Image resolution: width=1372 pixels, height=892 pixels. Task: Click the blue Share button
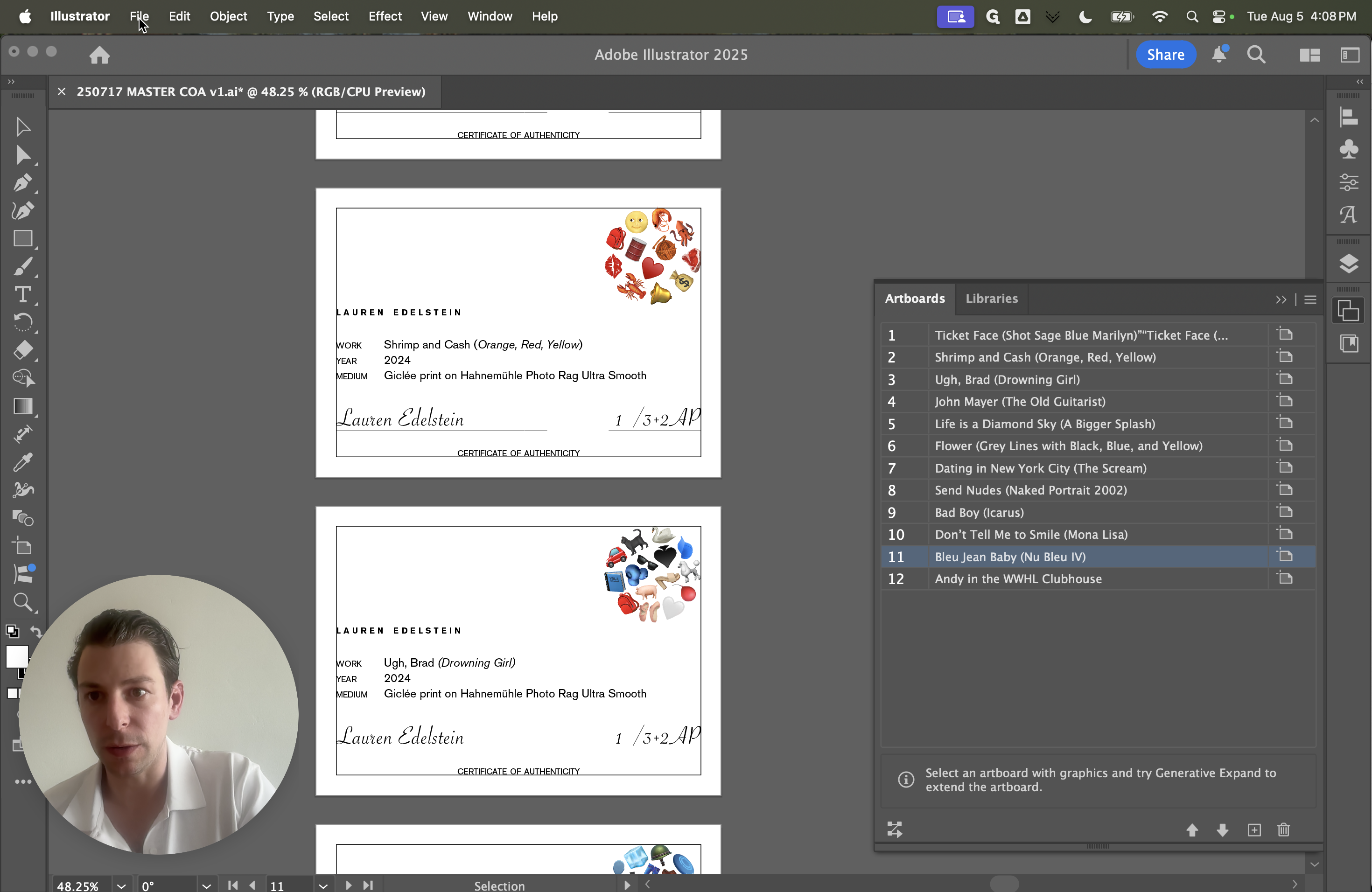point(1166,55)
